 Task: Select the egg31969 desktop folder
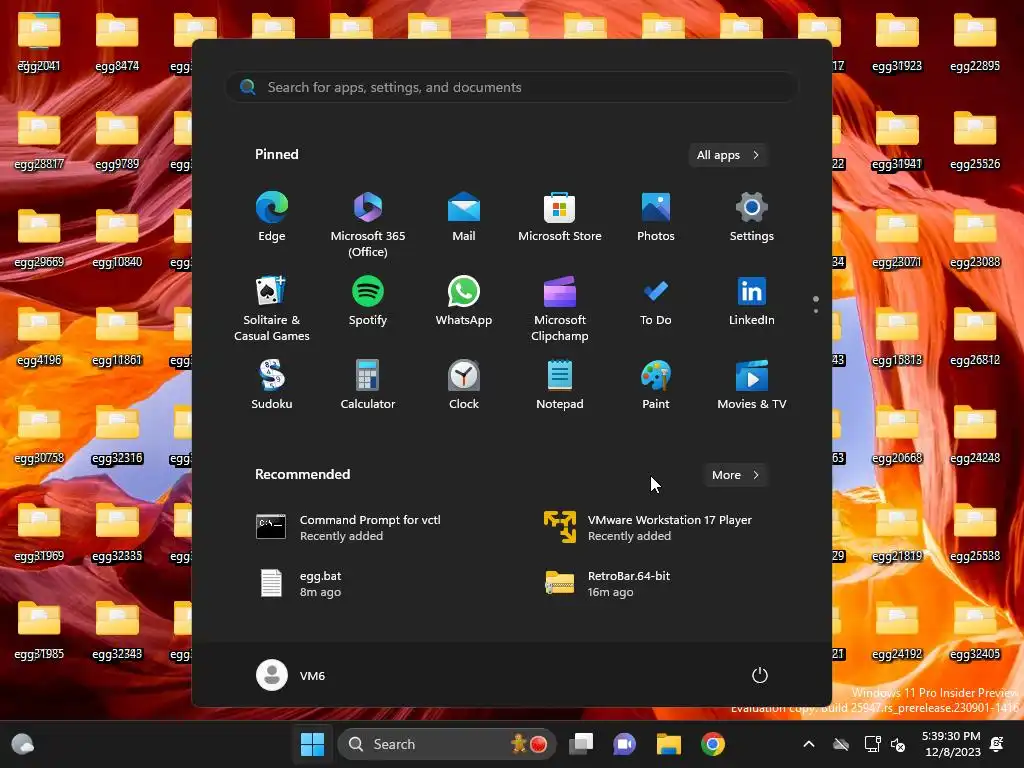[39, 532]
